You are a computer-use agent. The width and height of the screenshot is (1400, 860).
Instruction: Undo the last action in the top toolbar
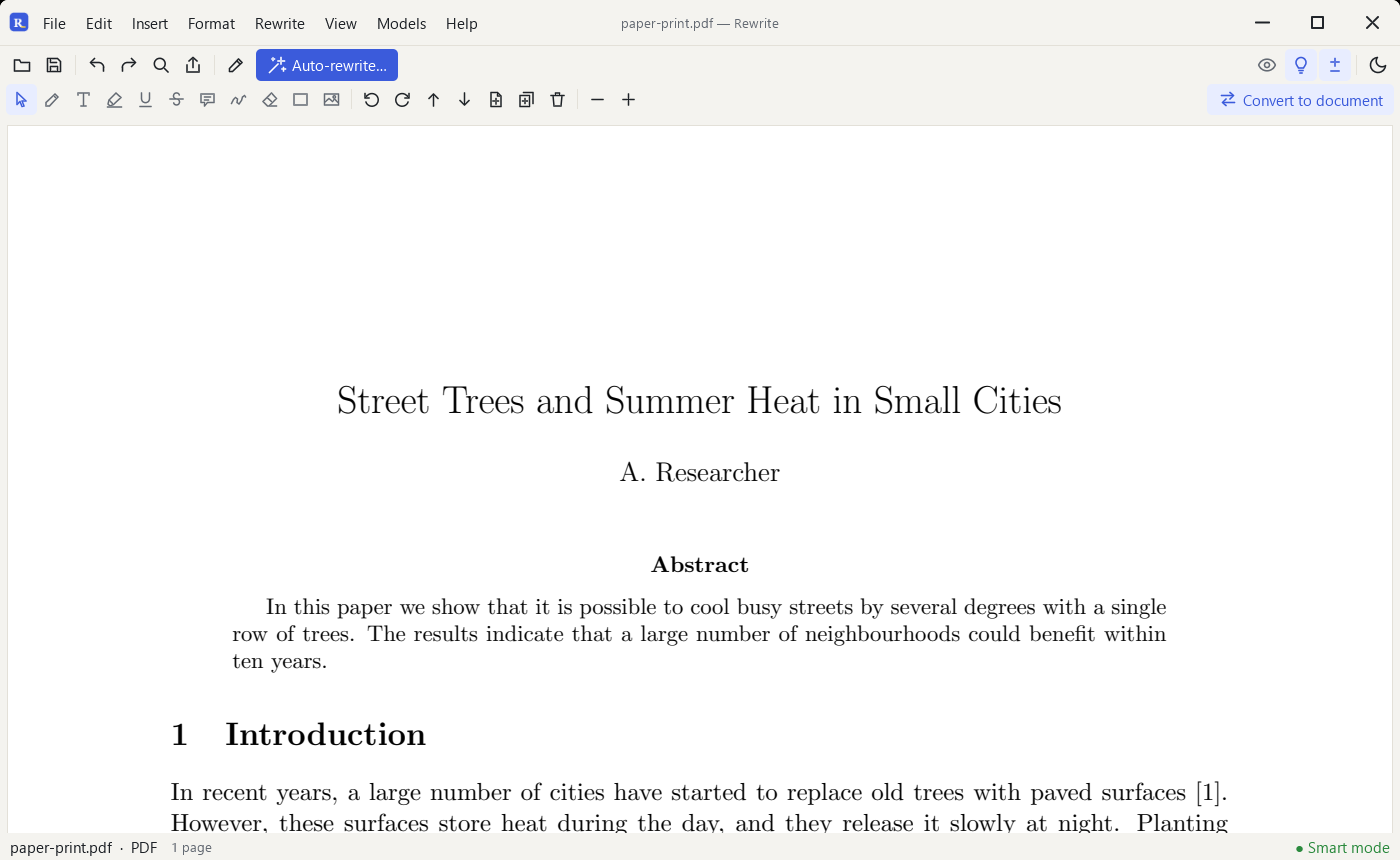point(97,66)
